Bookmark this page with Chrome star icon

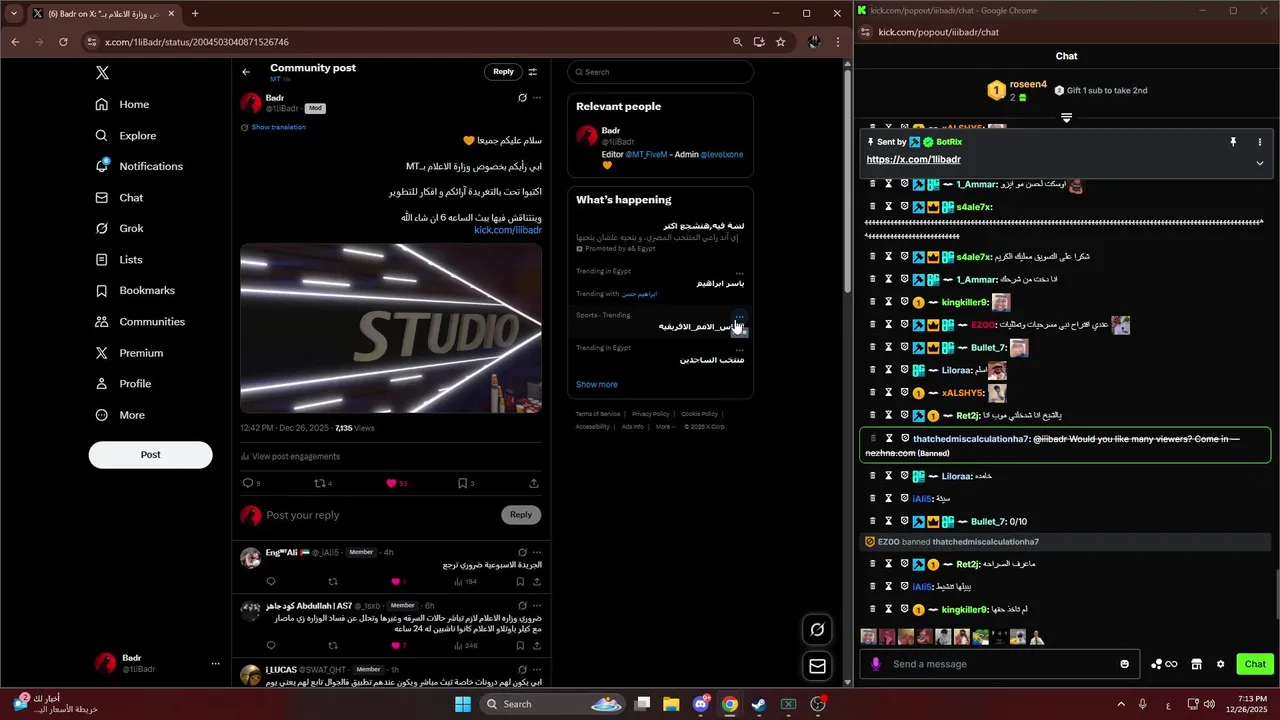click(x=781, y=42)
